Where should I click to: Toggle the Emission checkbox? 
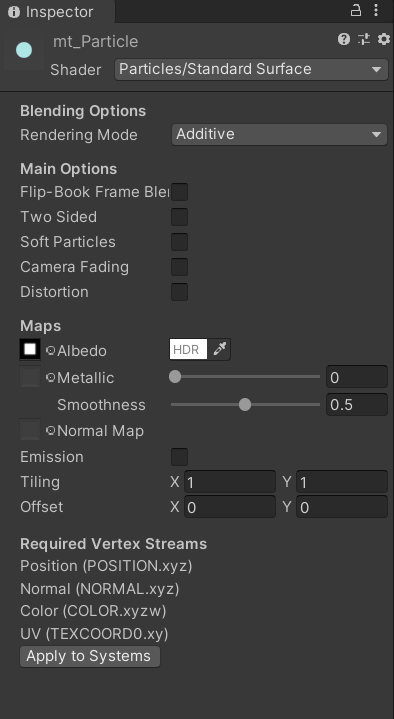pyautogui.click(x=179, y=457)
